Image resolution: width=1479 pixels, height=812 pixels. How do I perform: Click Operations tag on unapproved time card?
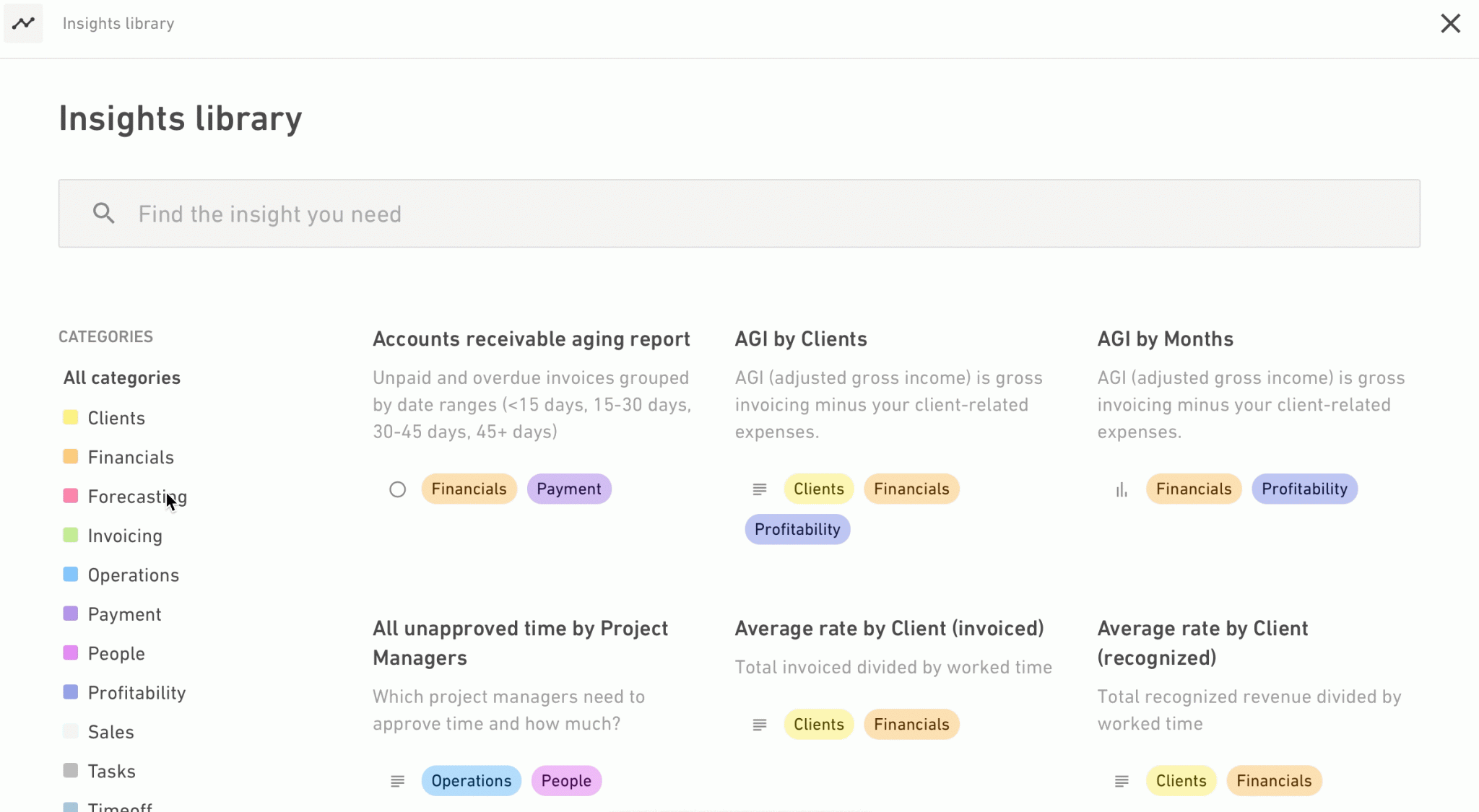(472, 781)
